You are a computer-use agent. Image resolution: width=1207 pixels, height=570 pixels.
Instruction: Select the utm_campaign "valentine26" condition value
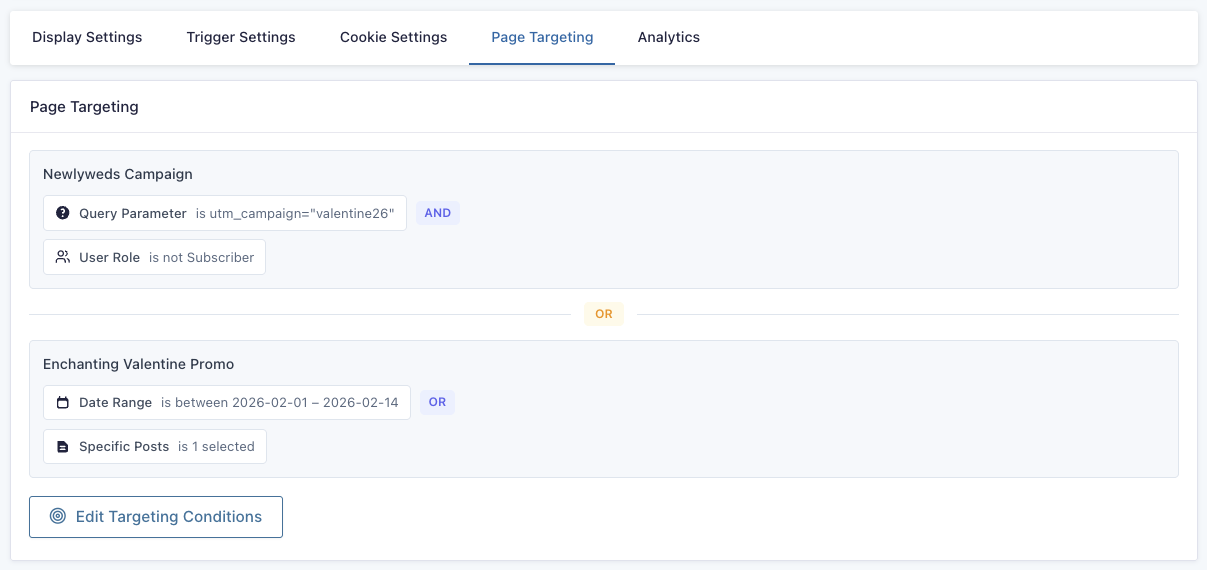tap(295, 213)
